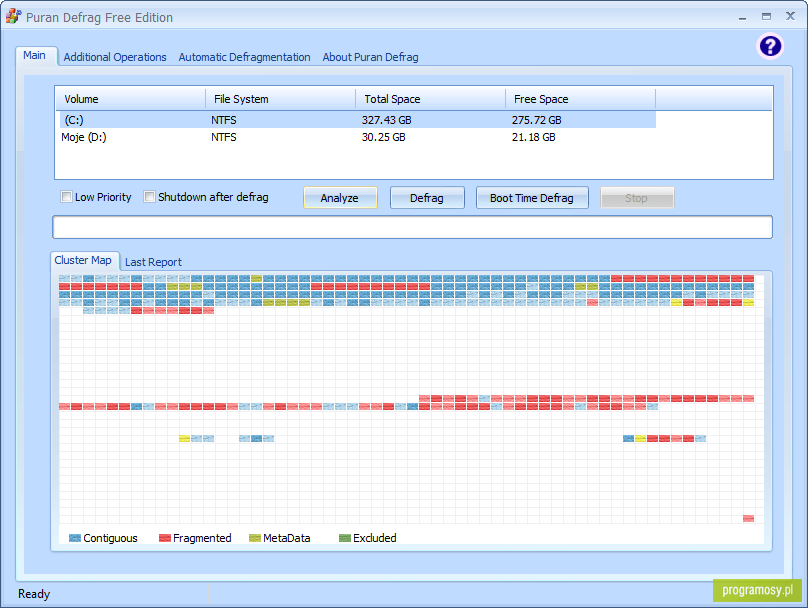Toggle Shutdown after defrag checkbox
This screenshot has height=608, width=808.
(x=149, y=197)
